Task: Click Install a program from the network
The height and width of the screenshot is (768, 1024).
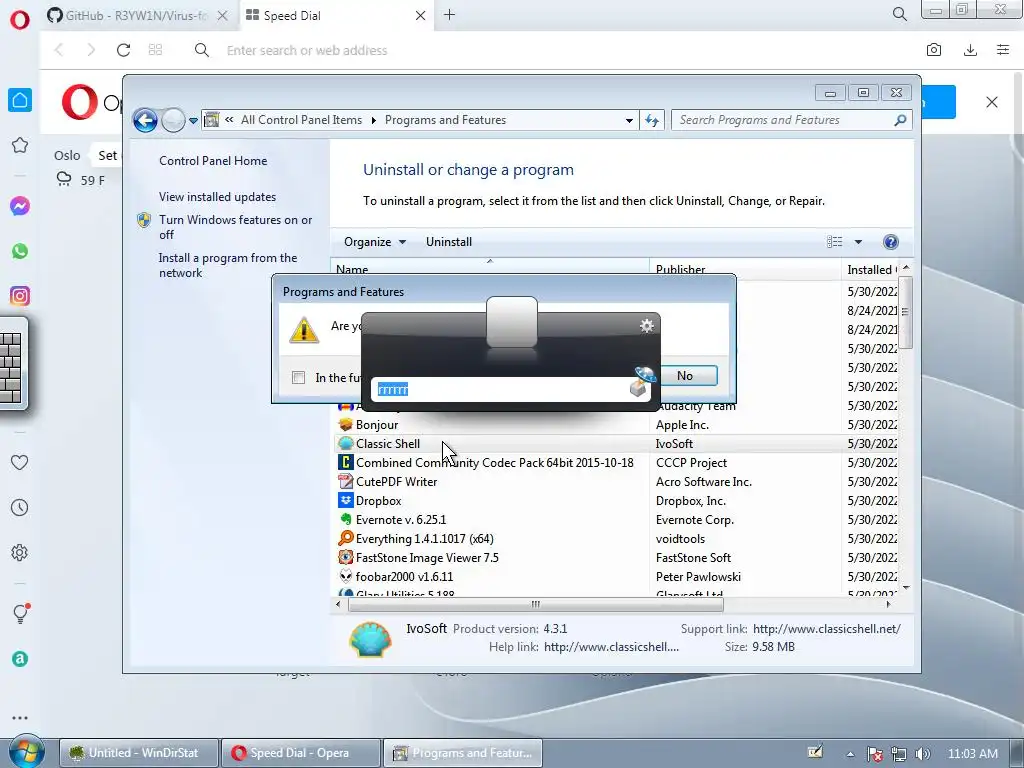Action: tap(228, 265)
